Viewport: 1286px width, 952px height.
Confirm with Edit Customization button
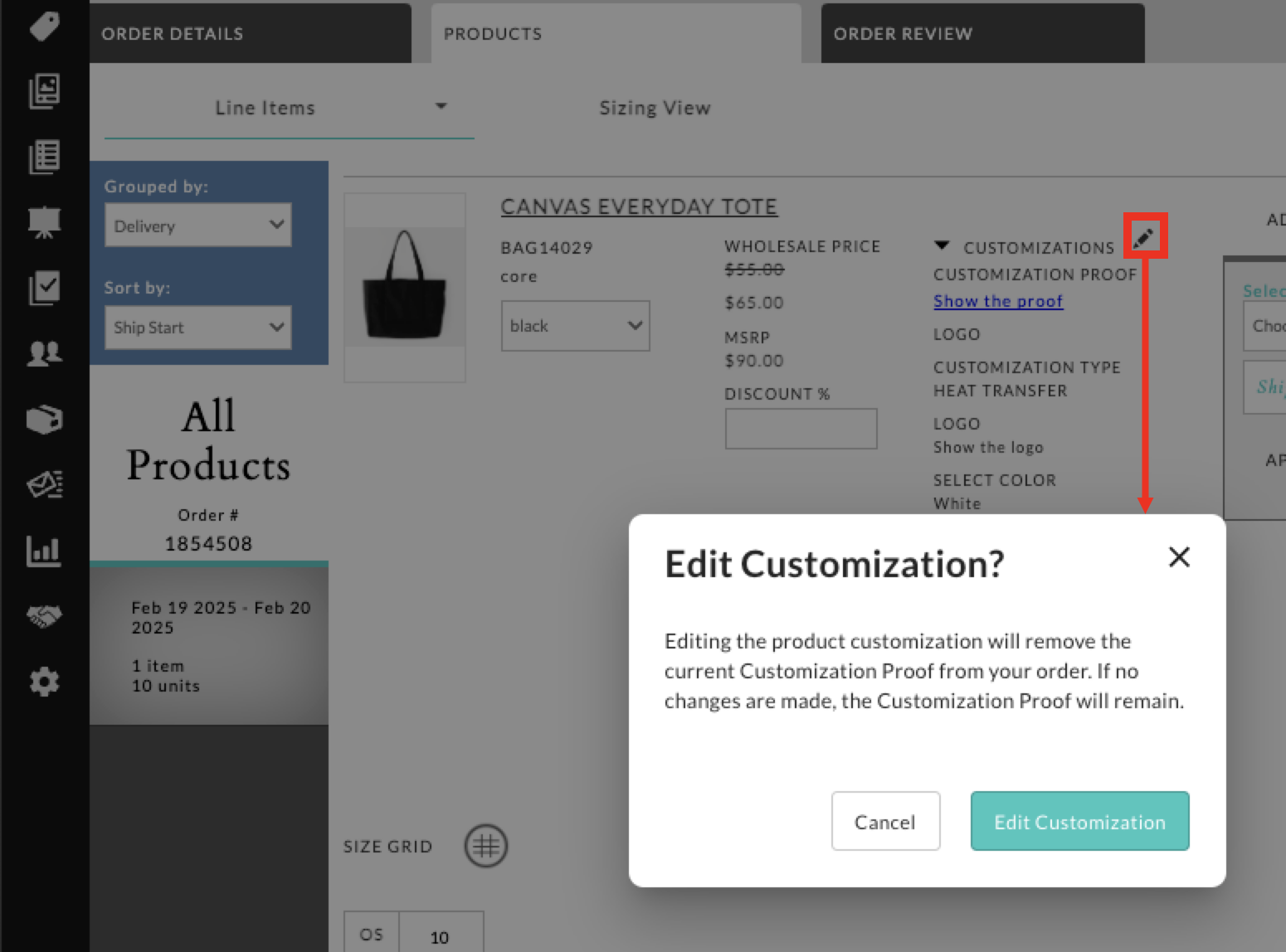(x=1079, y=822)
